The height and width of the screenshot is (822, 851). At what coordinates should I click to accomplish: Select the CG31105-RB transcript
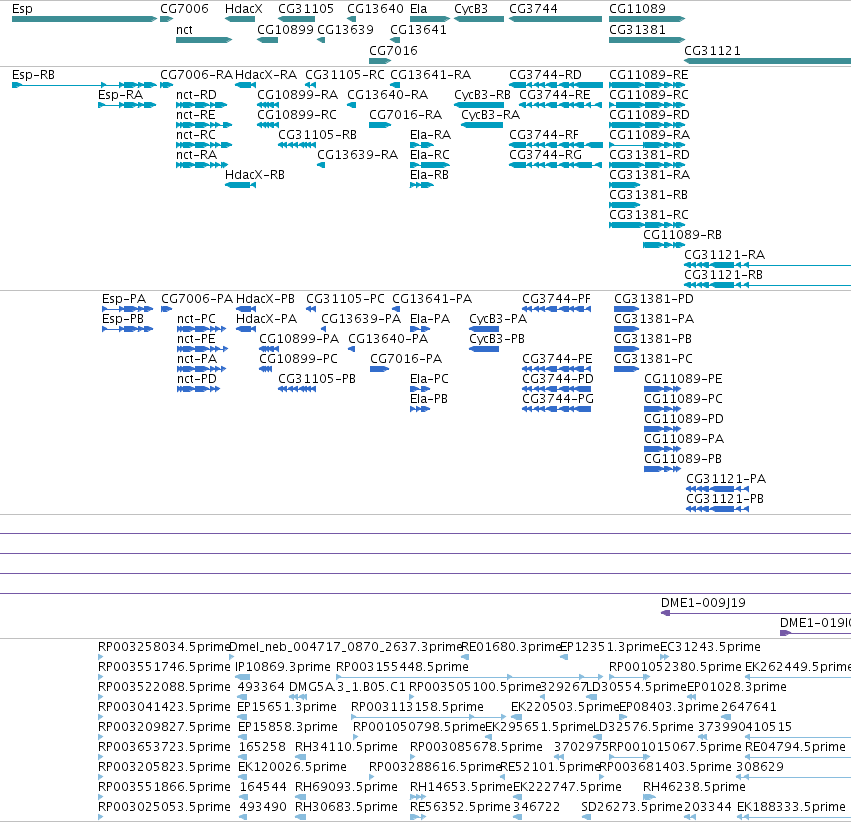click(297, 145)
